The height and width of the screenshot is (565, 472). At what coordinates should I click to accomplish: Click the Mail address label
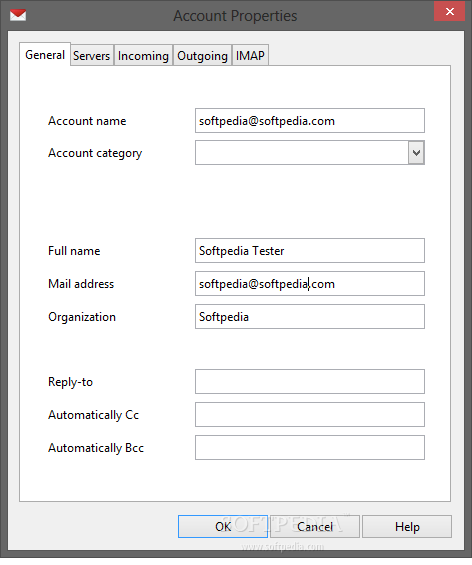(81, 284)
